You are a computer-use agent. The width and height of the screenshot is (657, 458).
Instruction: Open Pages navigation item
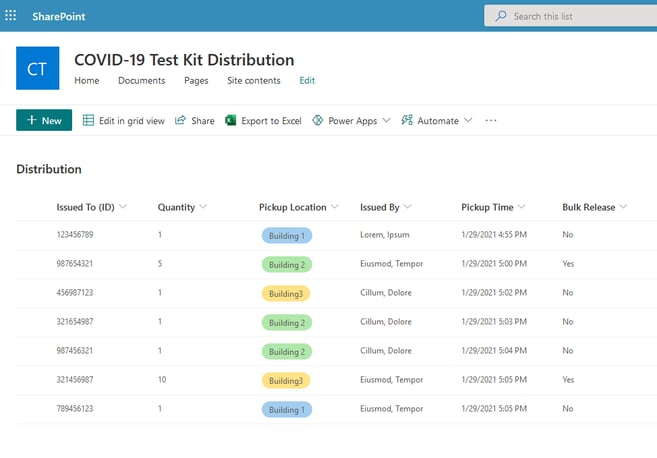[x=196, y=81]
